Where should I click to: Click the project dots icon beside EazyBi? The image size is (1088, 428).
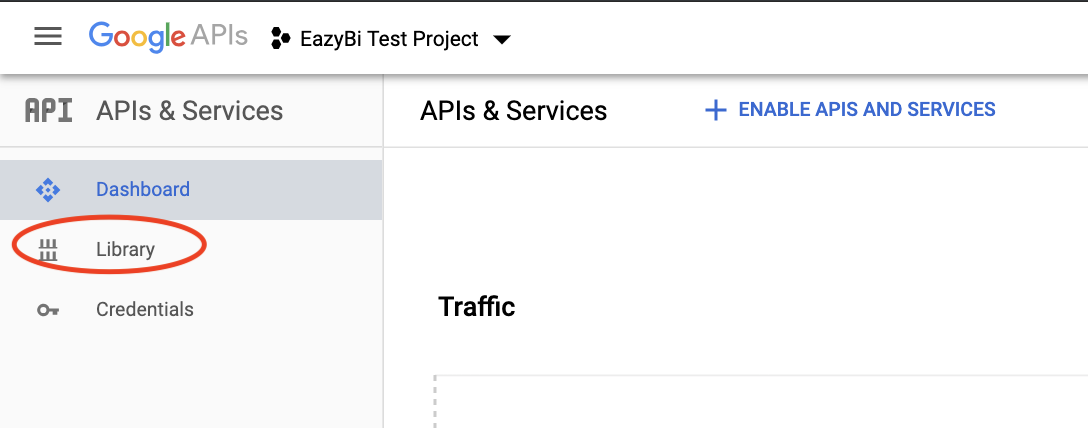pyautogui.click(x=279, y=39)
